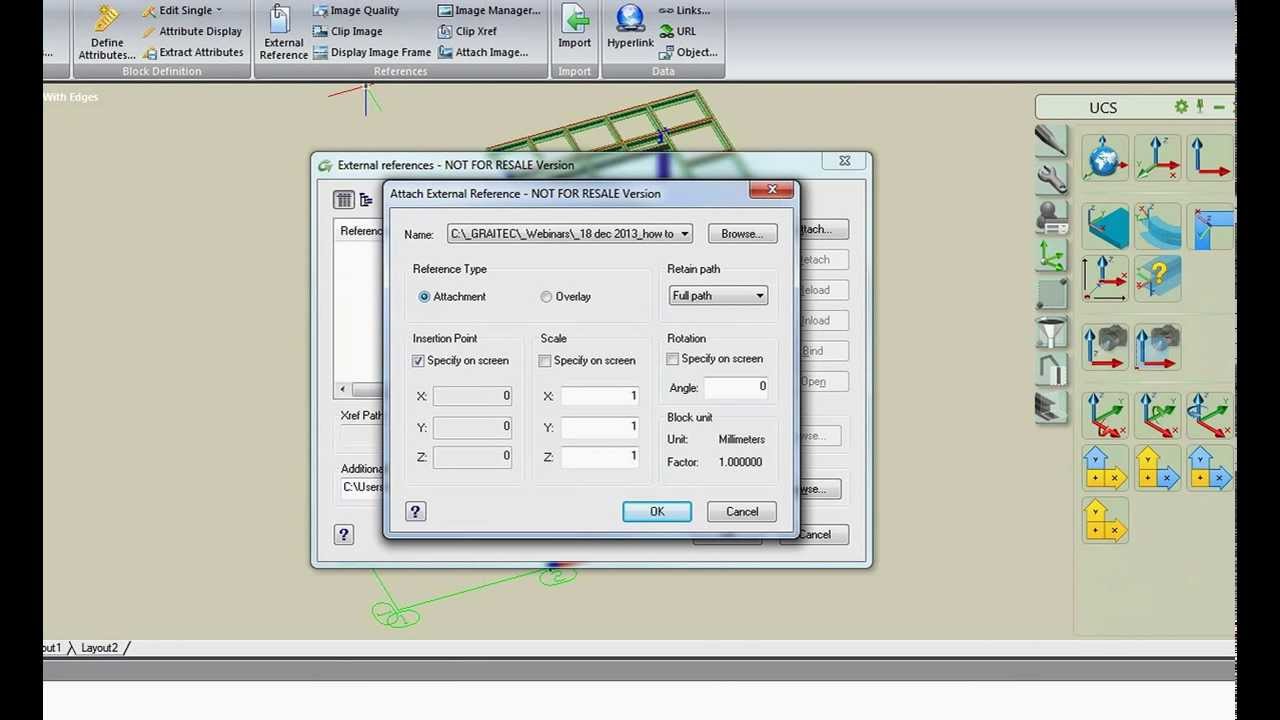
Task: Open UCS palette gear settings icon
Action: [1181, 107]
